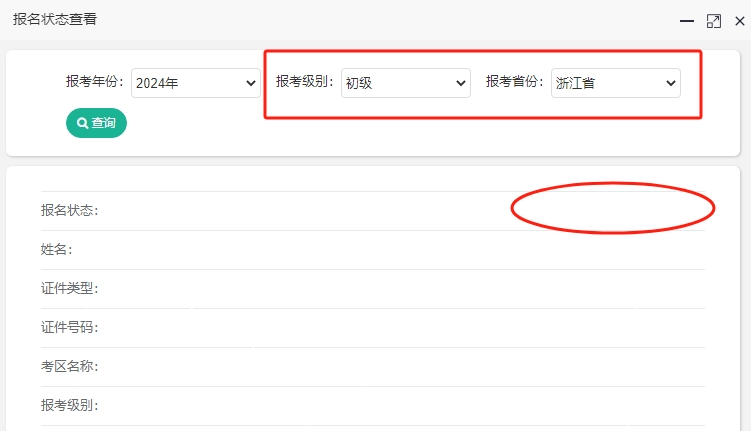The width and height of the screenshot is (751, 431).
Task: Click the 报名状态 label text
Action: 69,211
